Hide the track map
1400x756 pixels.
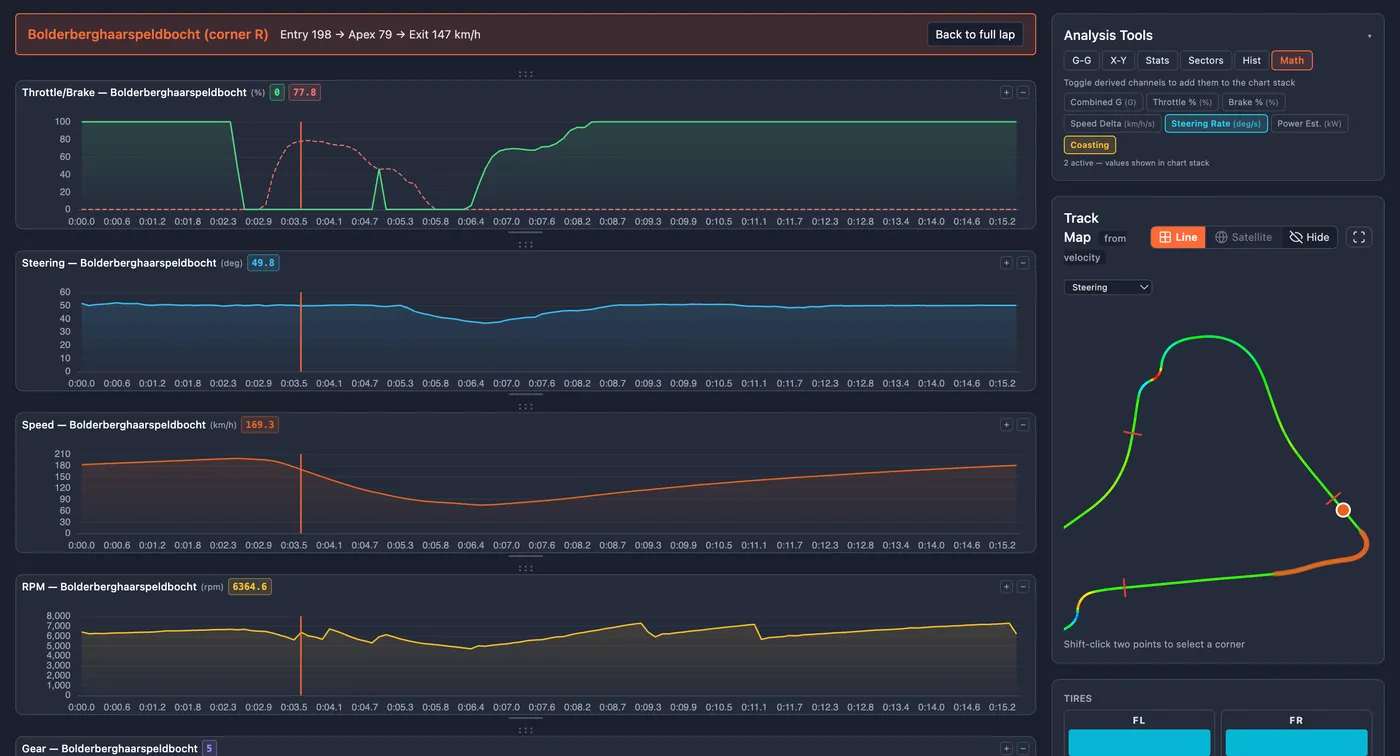coord(1309,237)
